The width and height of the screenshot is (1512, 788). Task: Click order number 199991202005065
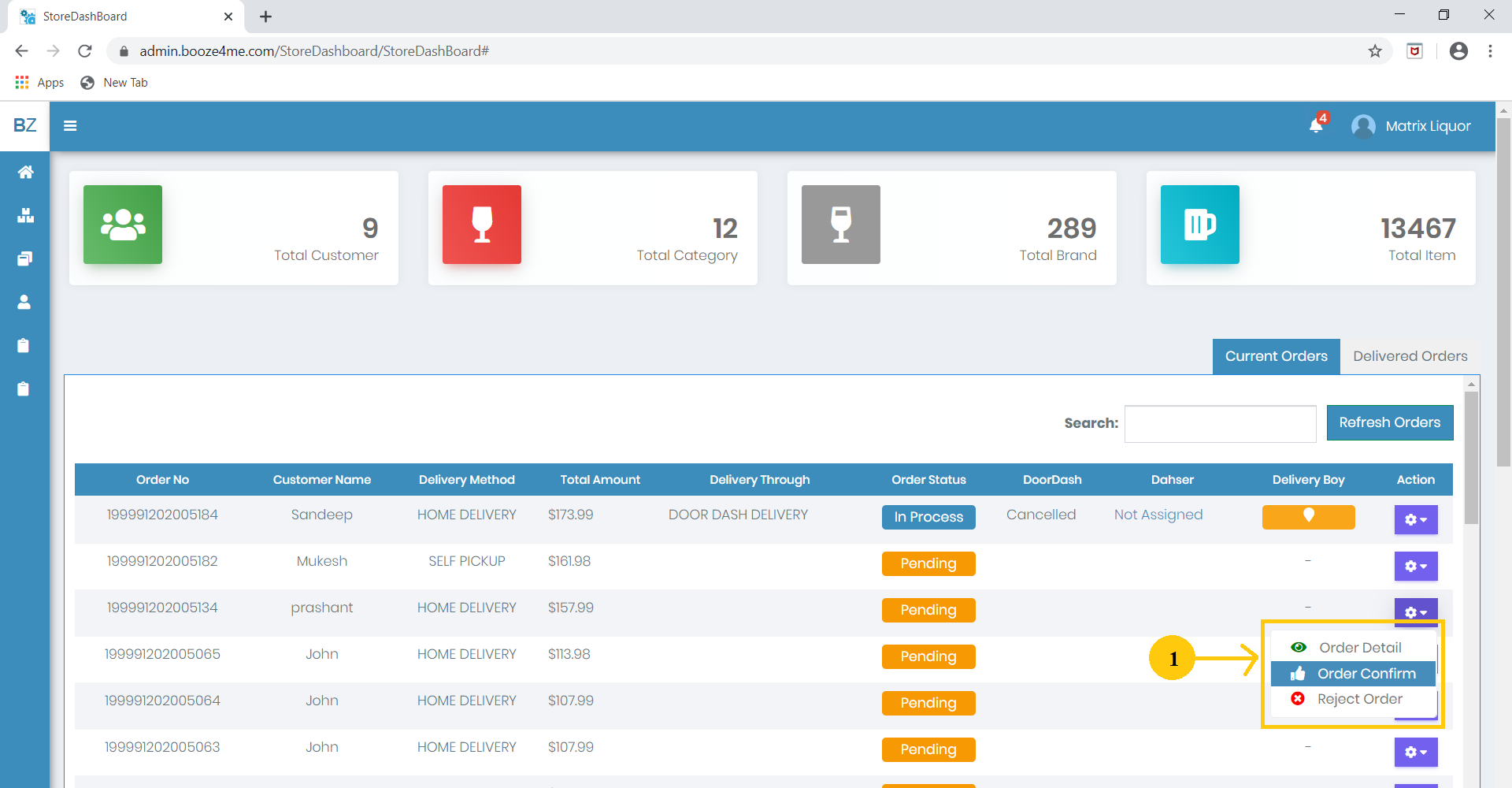tap(162, 654)
